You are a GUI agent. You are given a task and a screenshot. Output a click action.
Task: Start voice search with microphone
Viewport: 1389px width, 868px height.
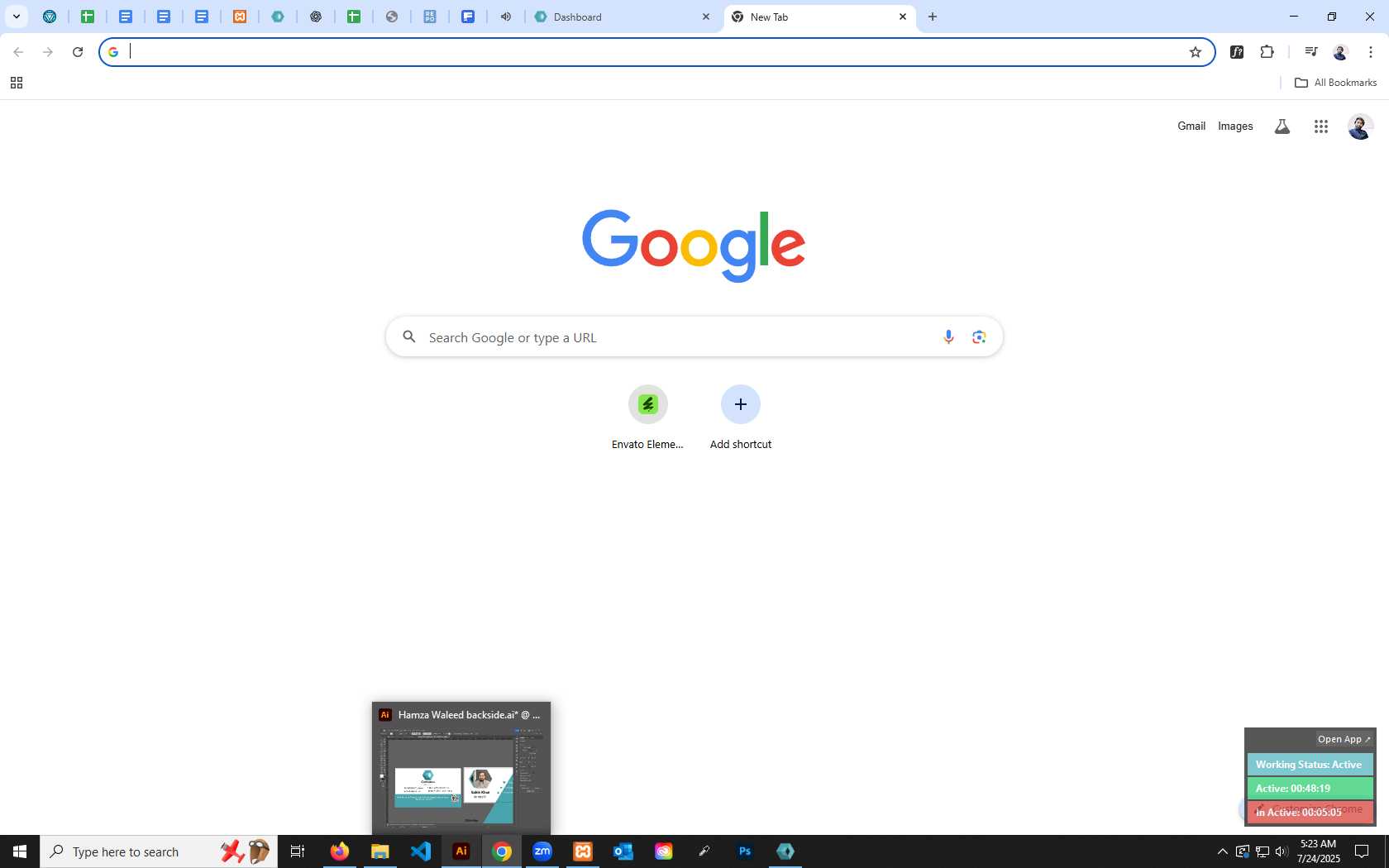948,337
